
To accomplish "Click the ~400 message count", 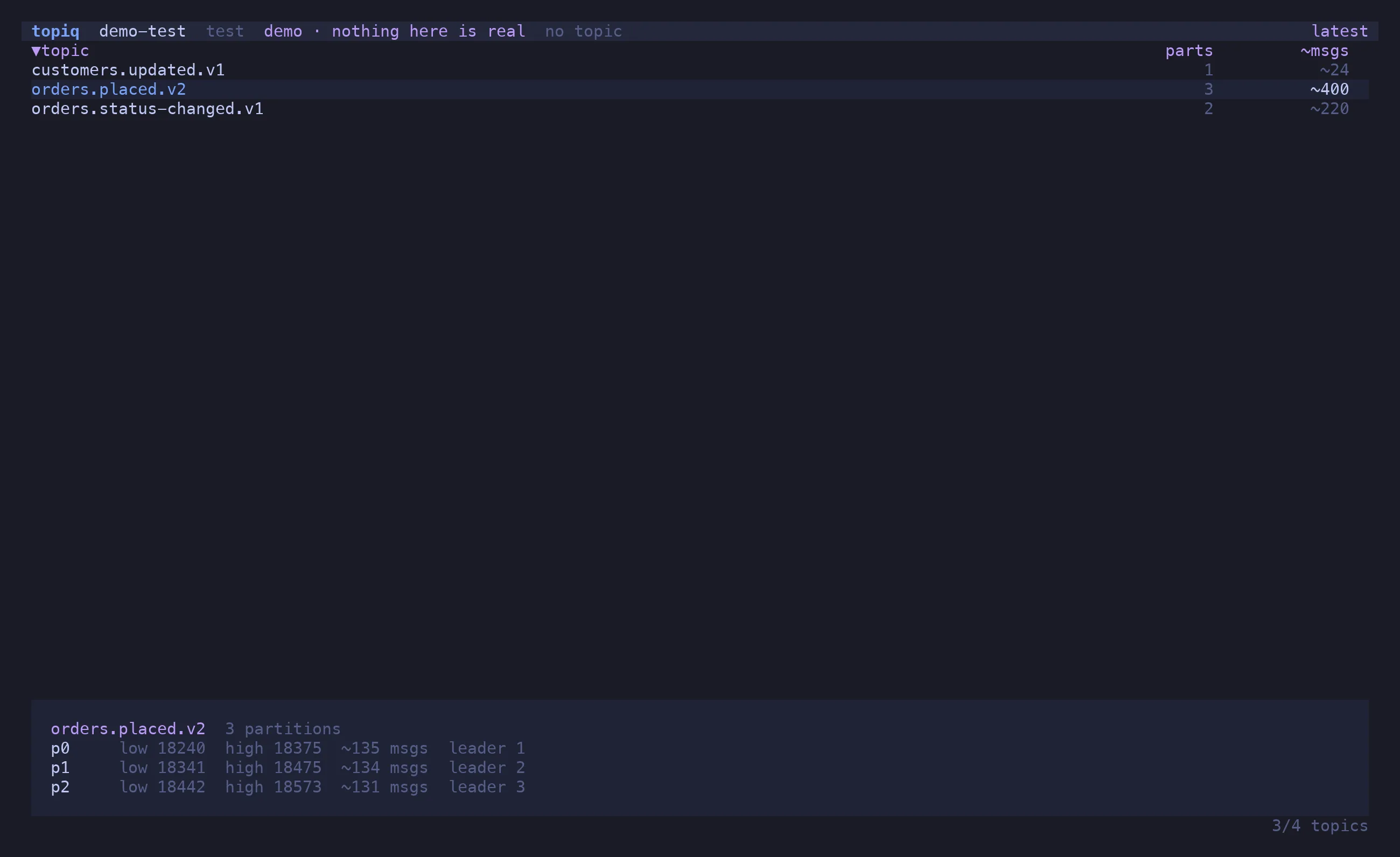I will [x=1329, y=89].
